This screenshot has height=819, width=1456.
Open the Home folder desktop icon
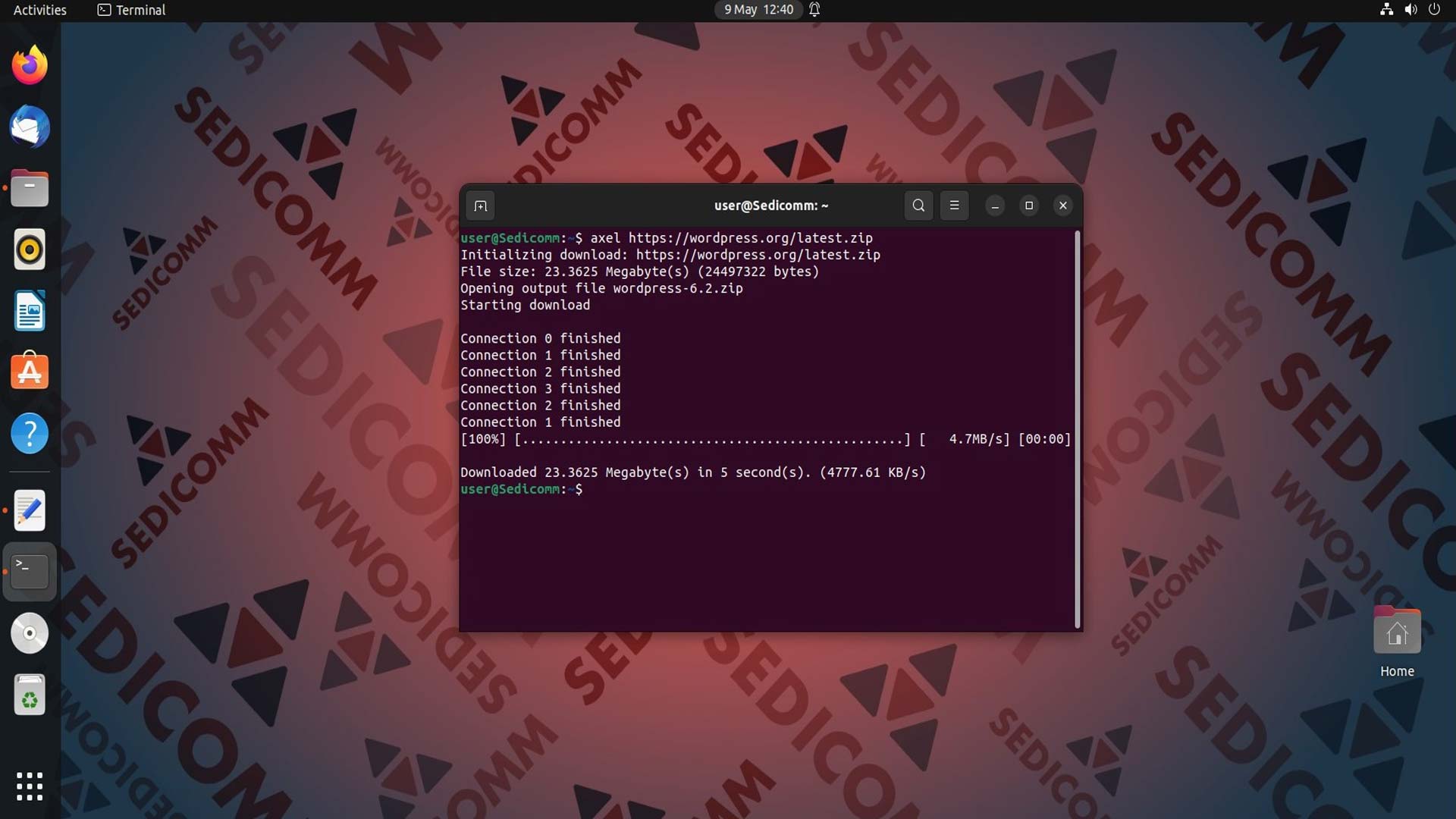(1397, 642)
